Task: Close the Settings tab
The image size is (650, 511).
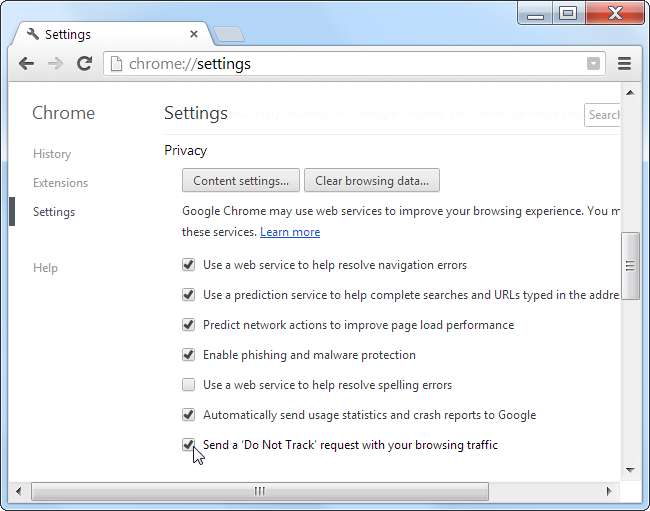Action: pos(194,34)
